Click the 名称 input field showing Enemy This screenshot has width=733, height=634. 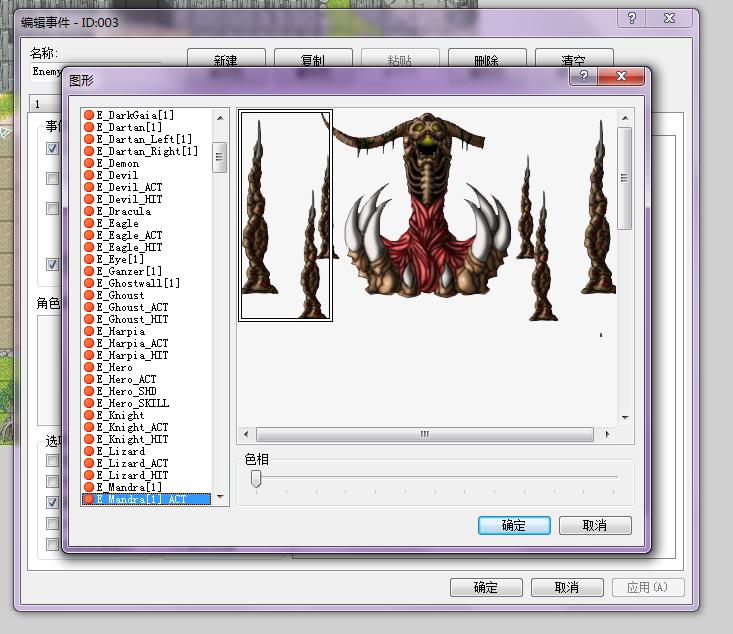[x=47, y=72]
